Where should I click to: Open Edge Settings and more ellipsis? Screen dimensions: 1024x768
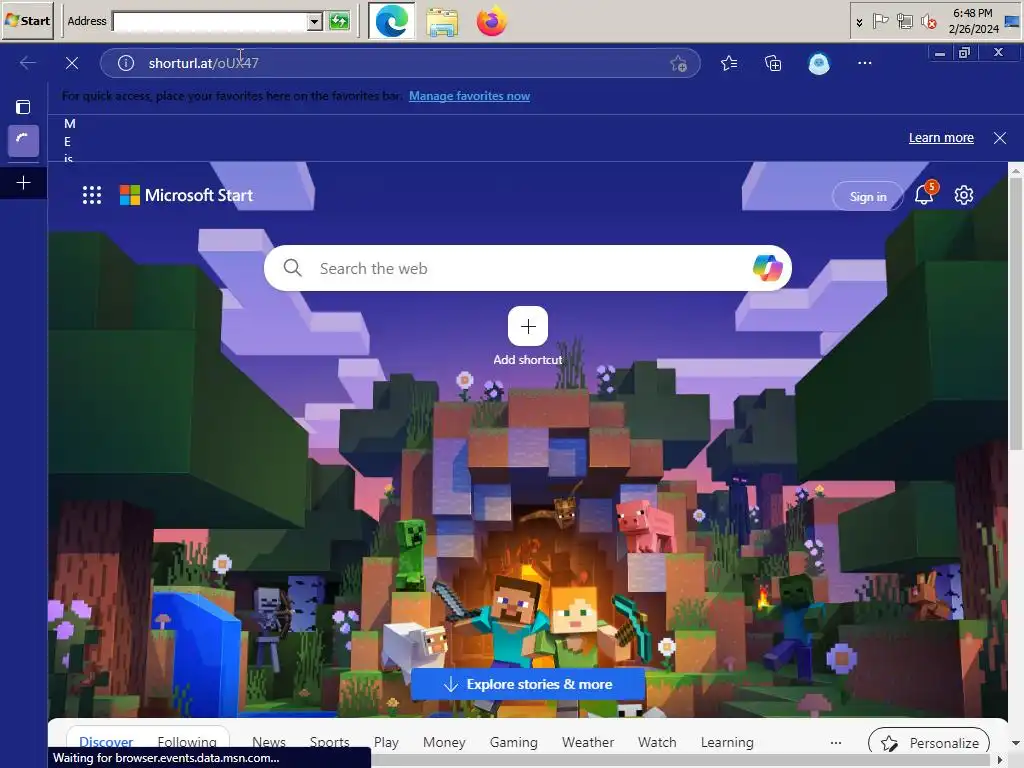pyautogui.click(x=865, y=63)
